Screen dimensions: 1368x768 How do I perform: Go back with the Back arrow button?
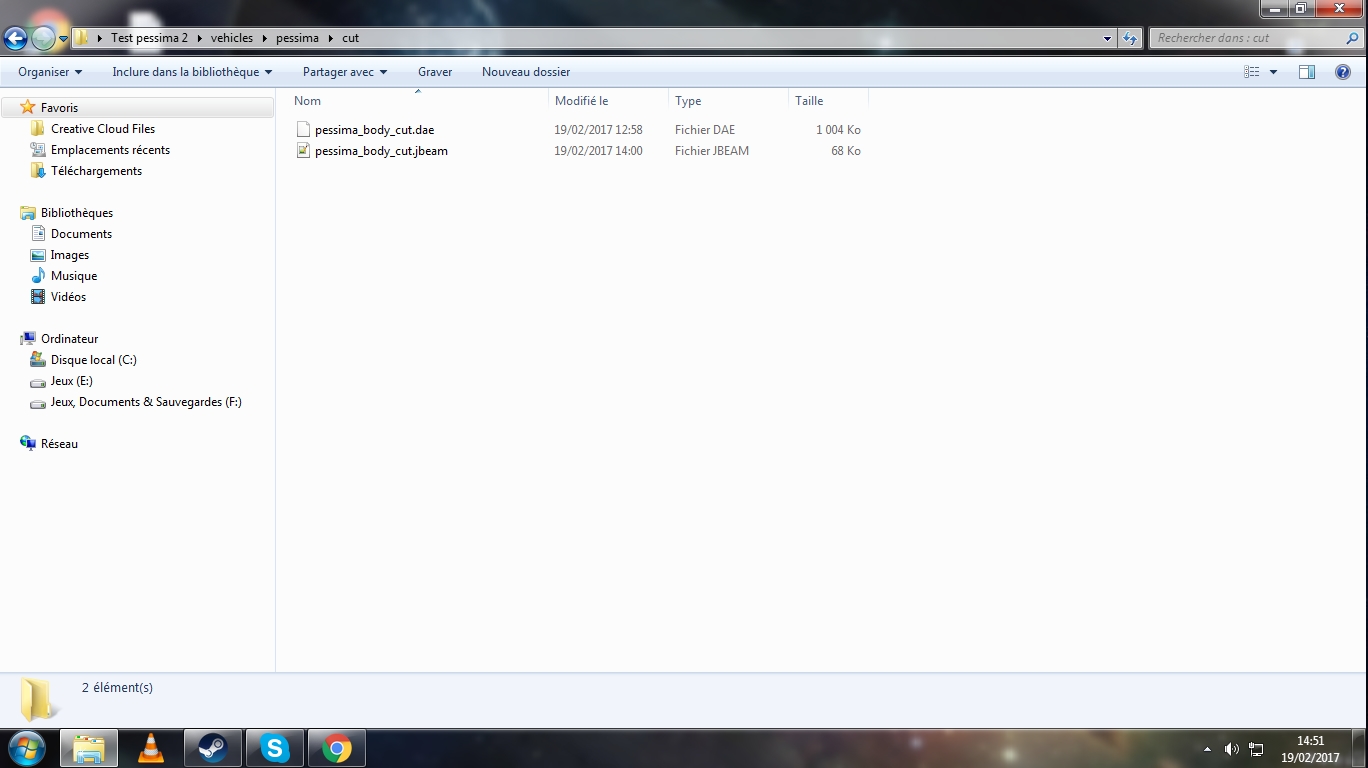[15, 38]
